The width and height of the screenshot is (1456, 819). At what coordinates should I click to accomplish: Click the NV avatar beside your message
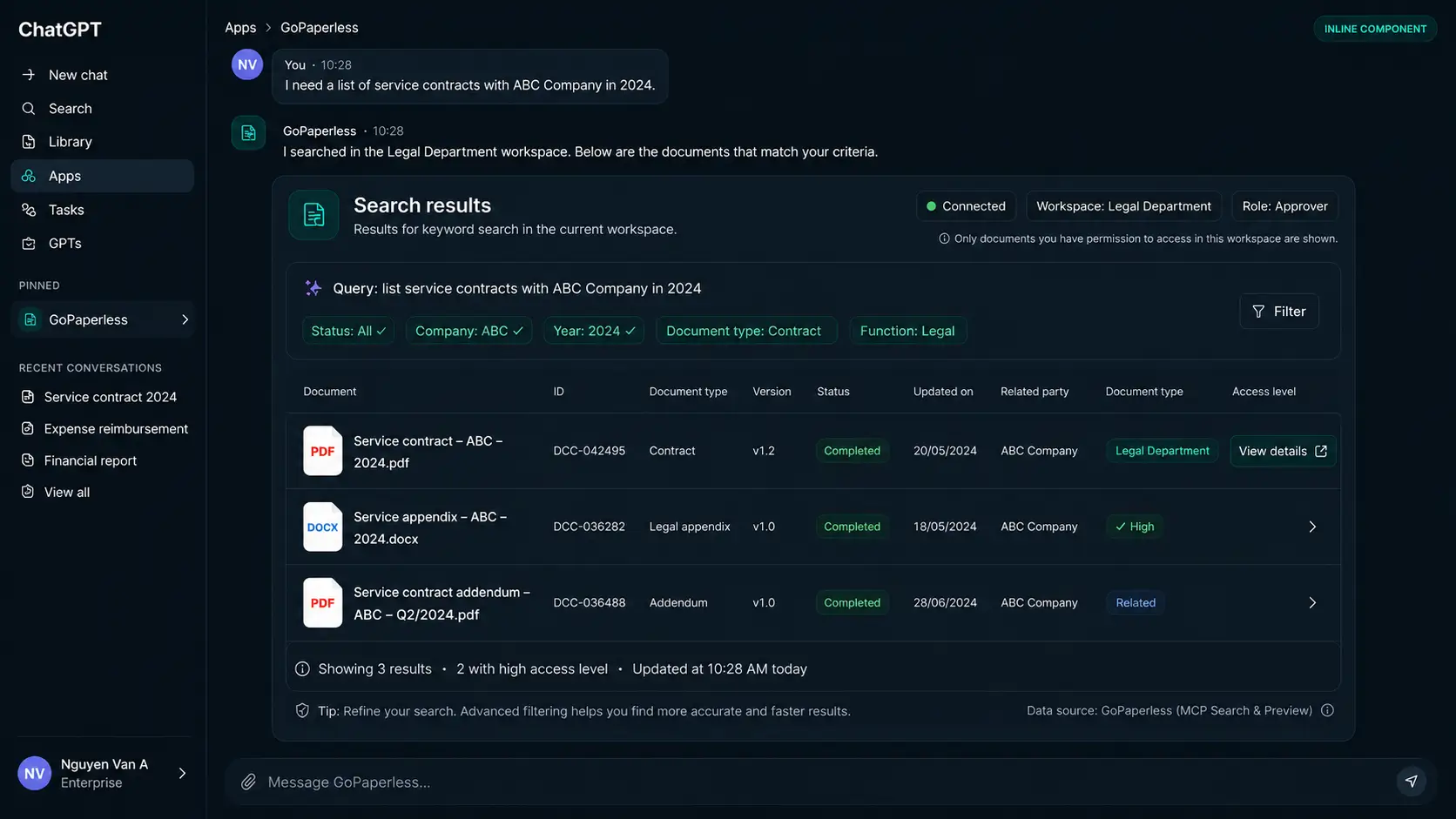247,64
